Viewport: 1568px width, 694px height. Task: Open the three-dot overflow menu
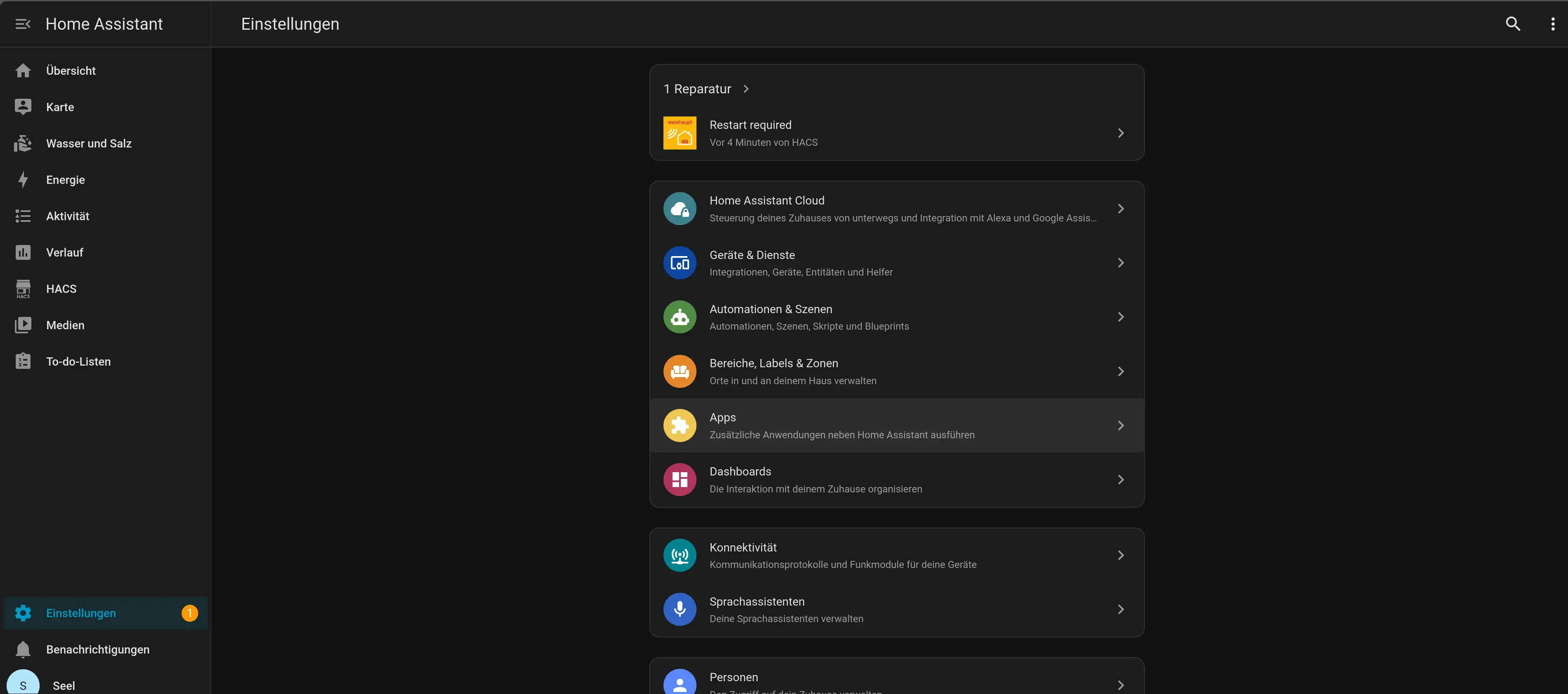1553,24
